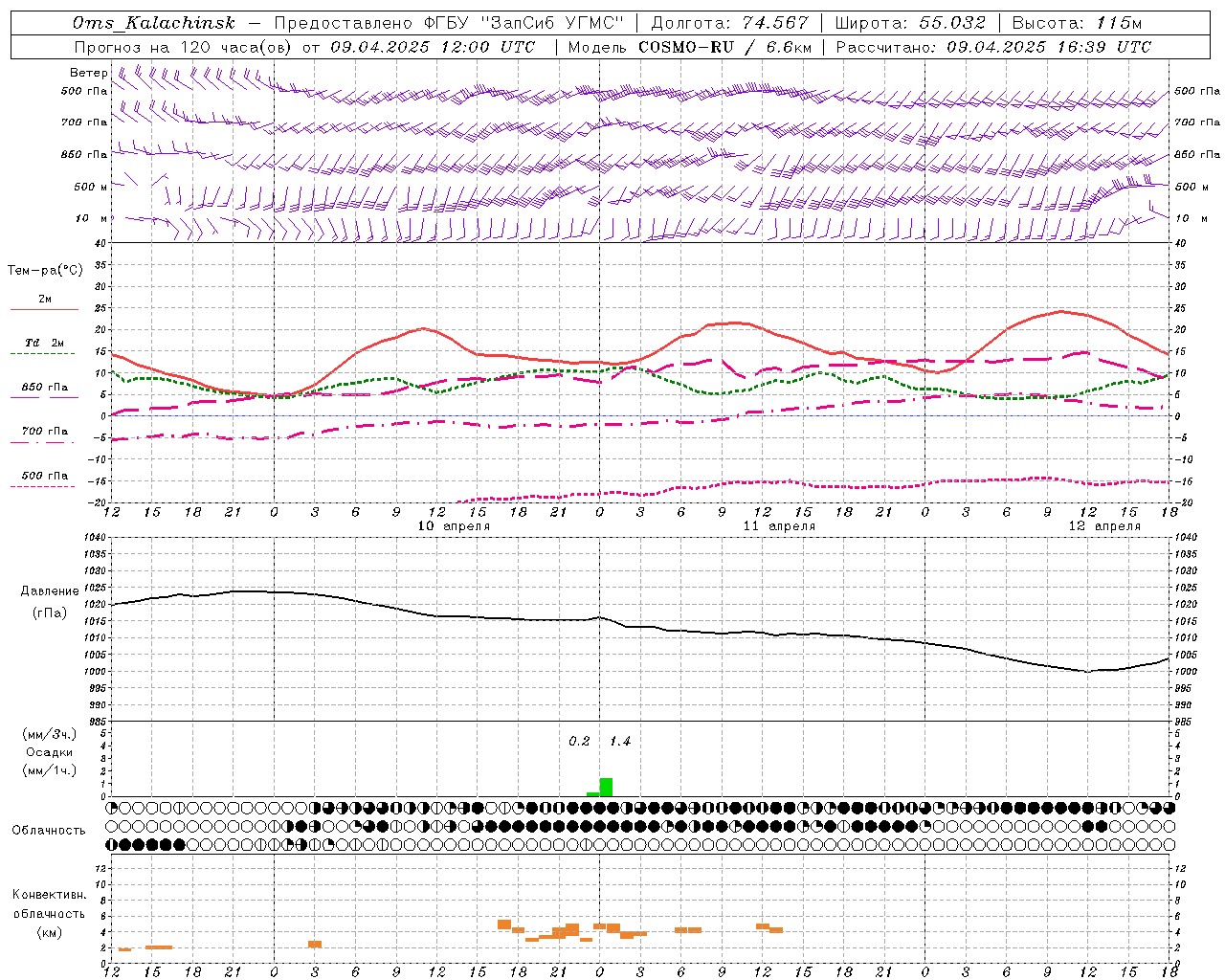Click the 'Долгота: 74.567' longitude value

728,23
